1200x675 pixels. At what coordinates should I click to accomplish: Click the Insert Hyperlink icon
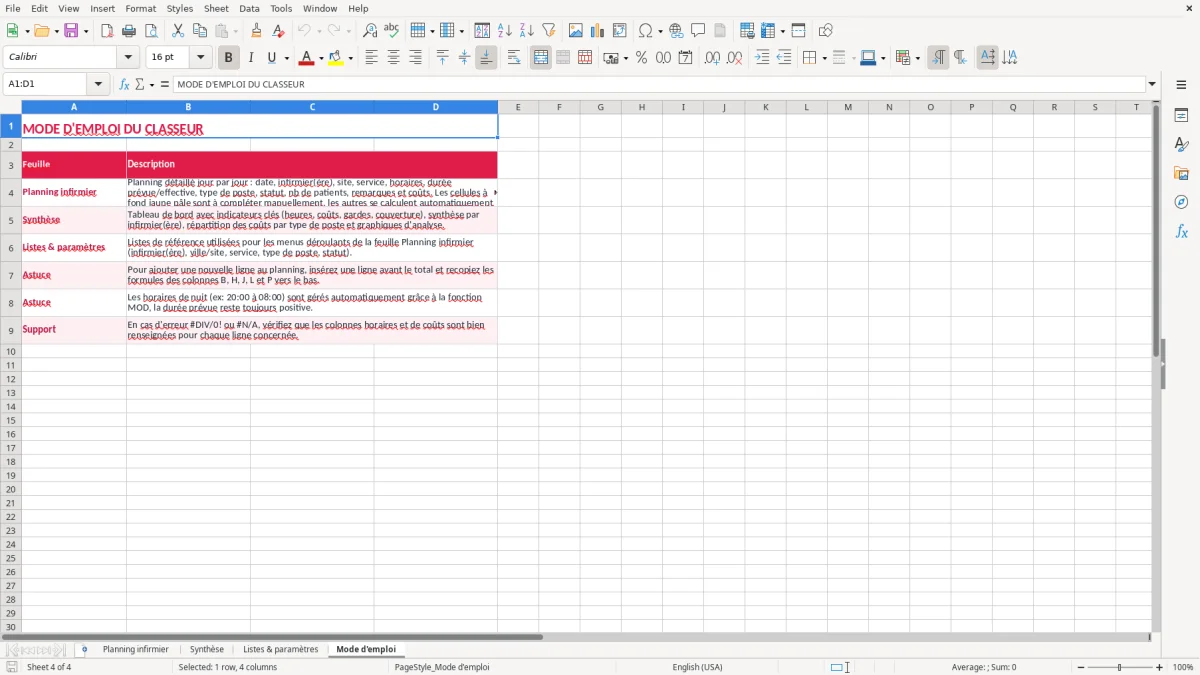(x=677, y=31)
